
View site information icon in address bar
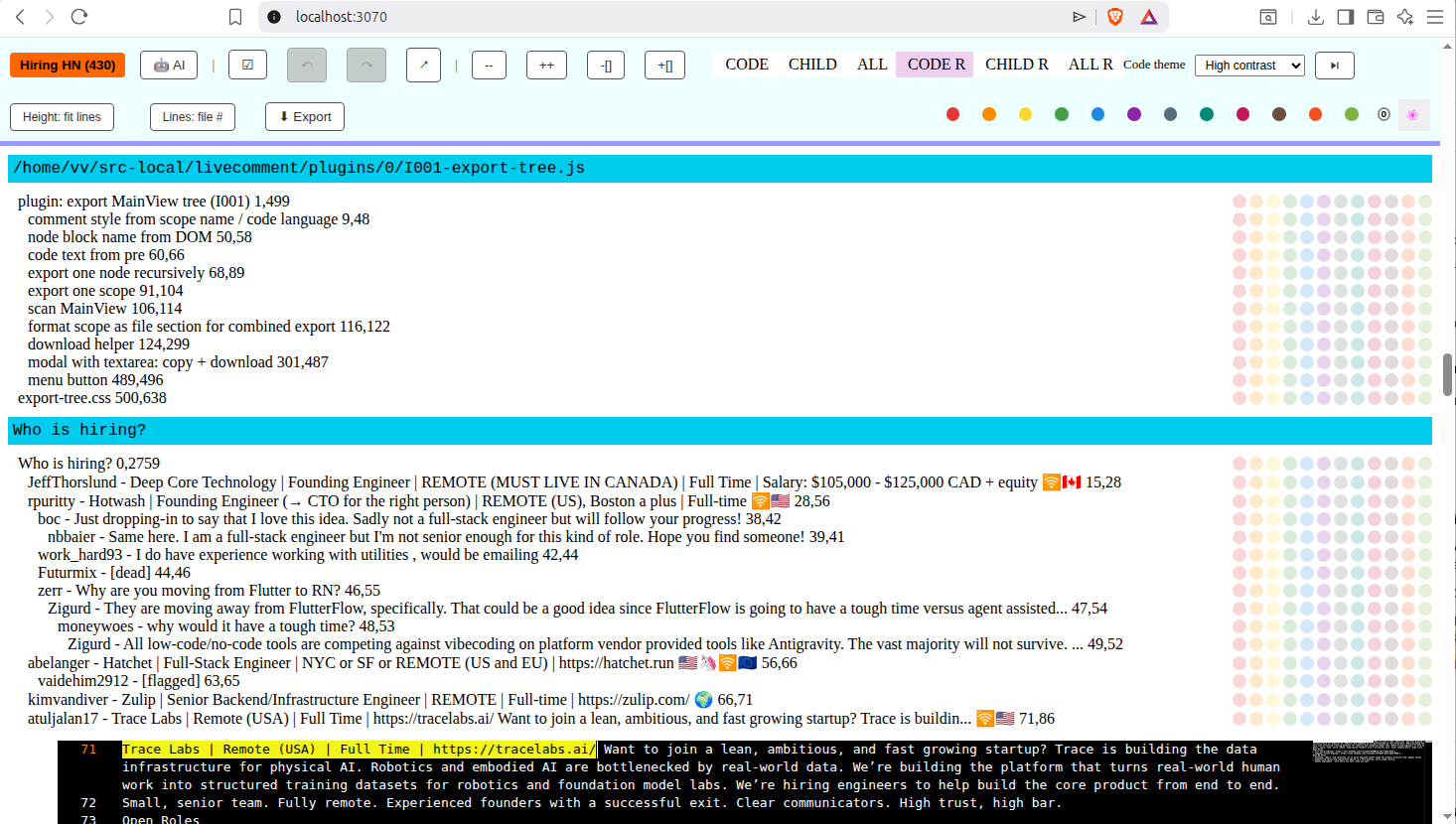point(275,17)
